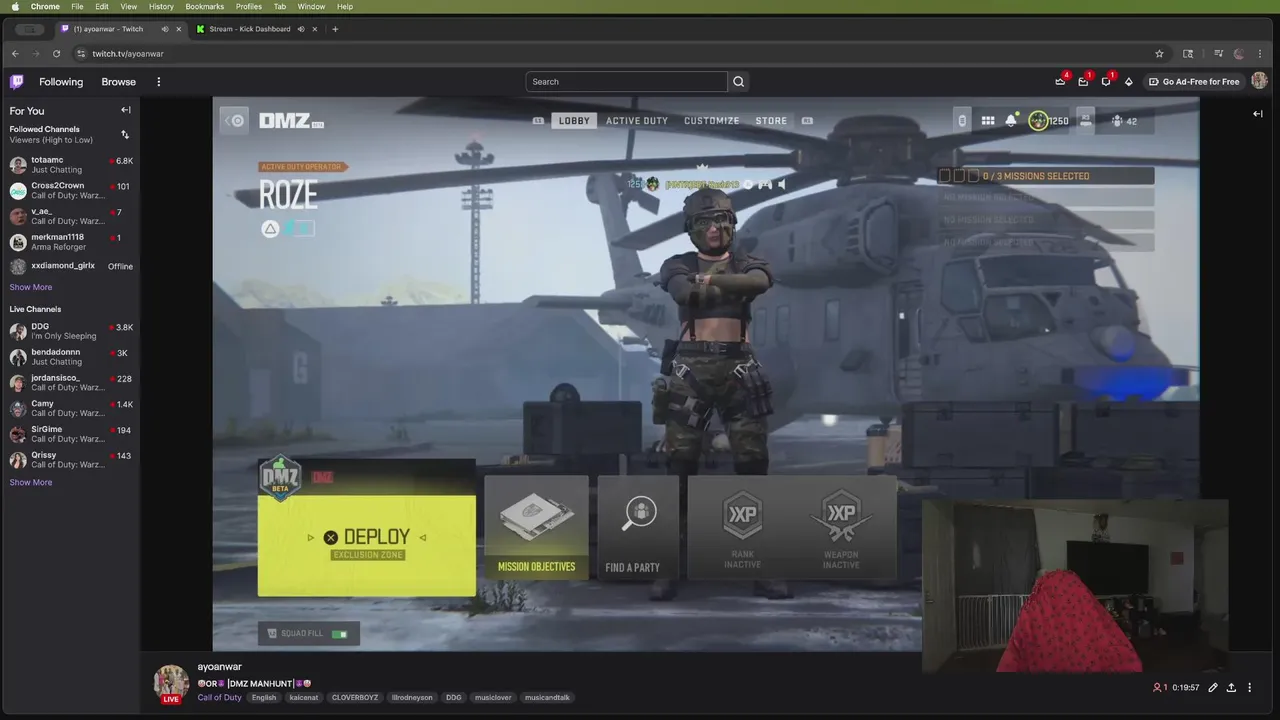
Task: Mute the ayoanwar Twitch tab audio
Action: (165, 29)
